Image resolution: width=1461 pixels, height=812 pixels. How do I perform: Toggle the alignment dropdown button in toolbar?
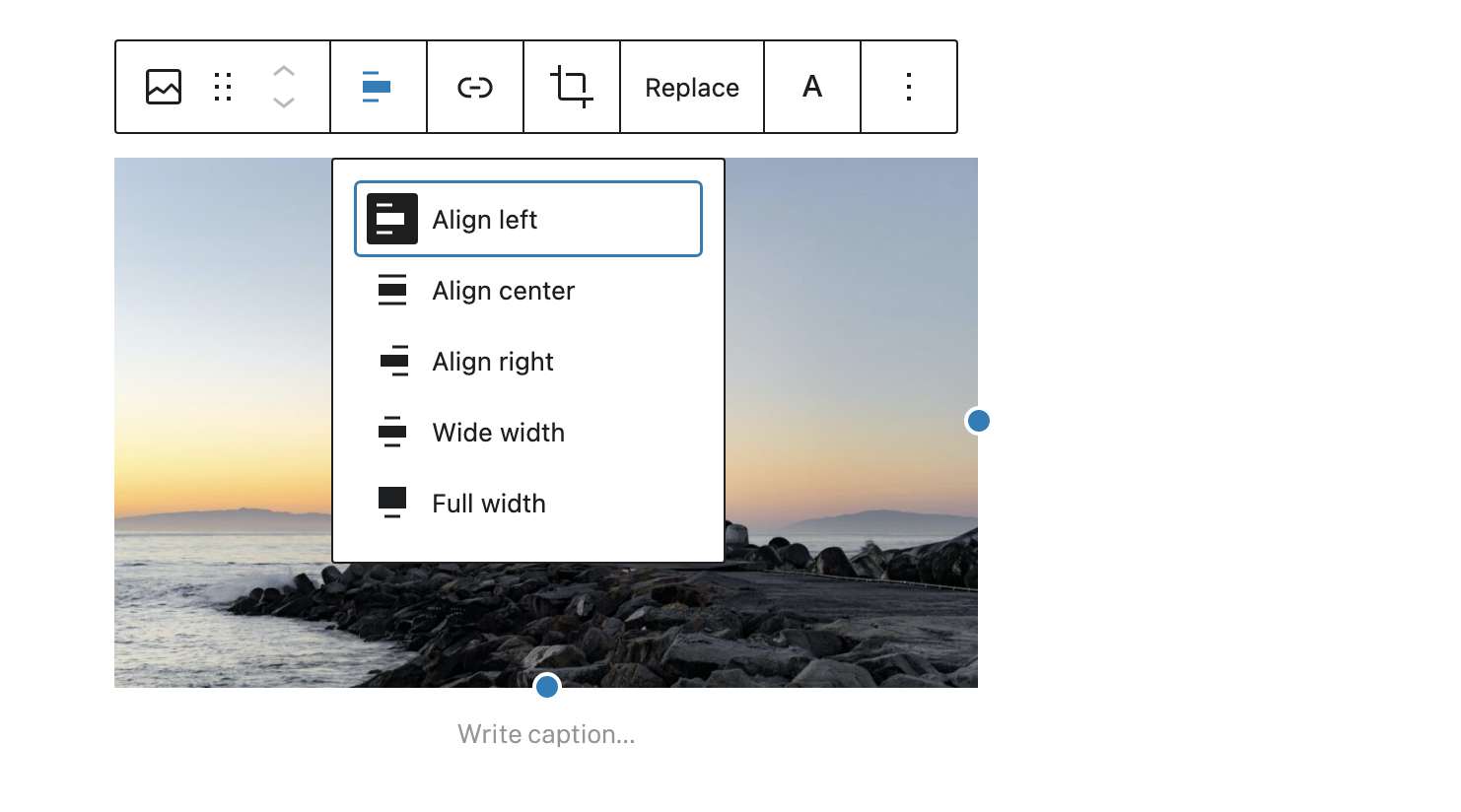tap(378, 87)
